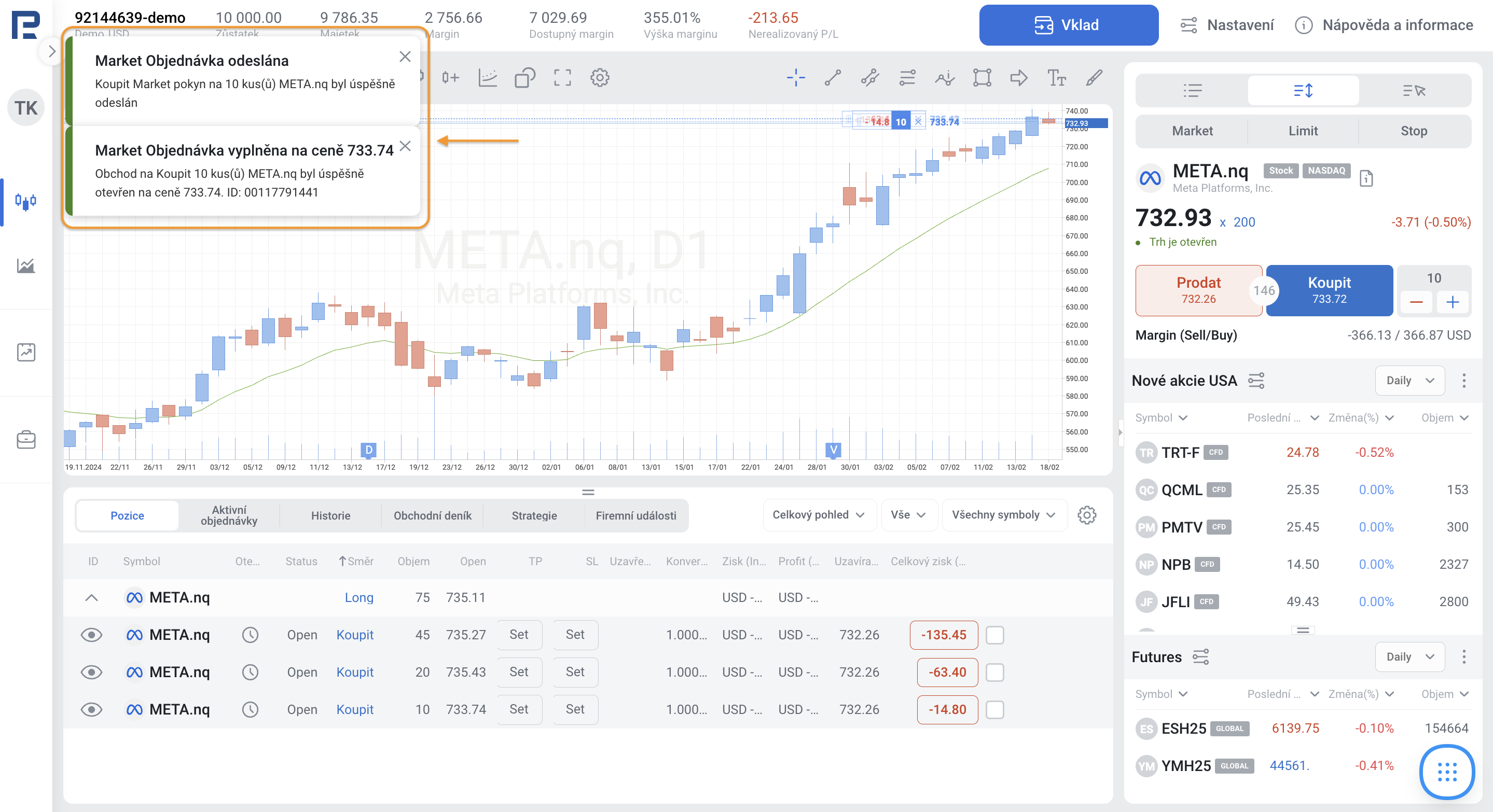The image size is (1493, 812).
Task: Click the Prodat 732.26 sell button
Action: pos(1198,290)
